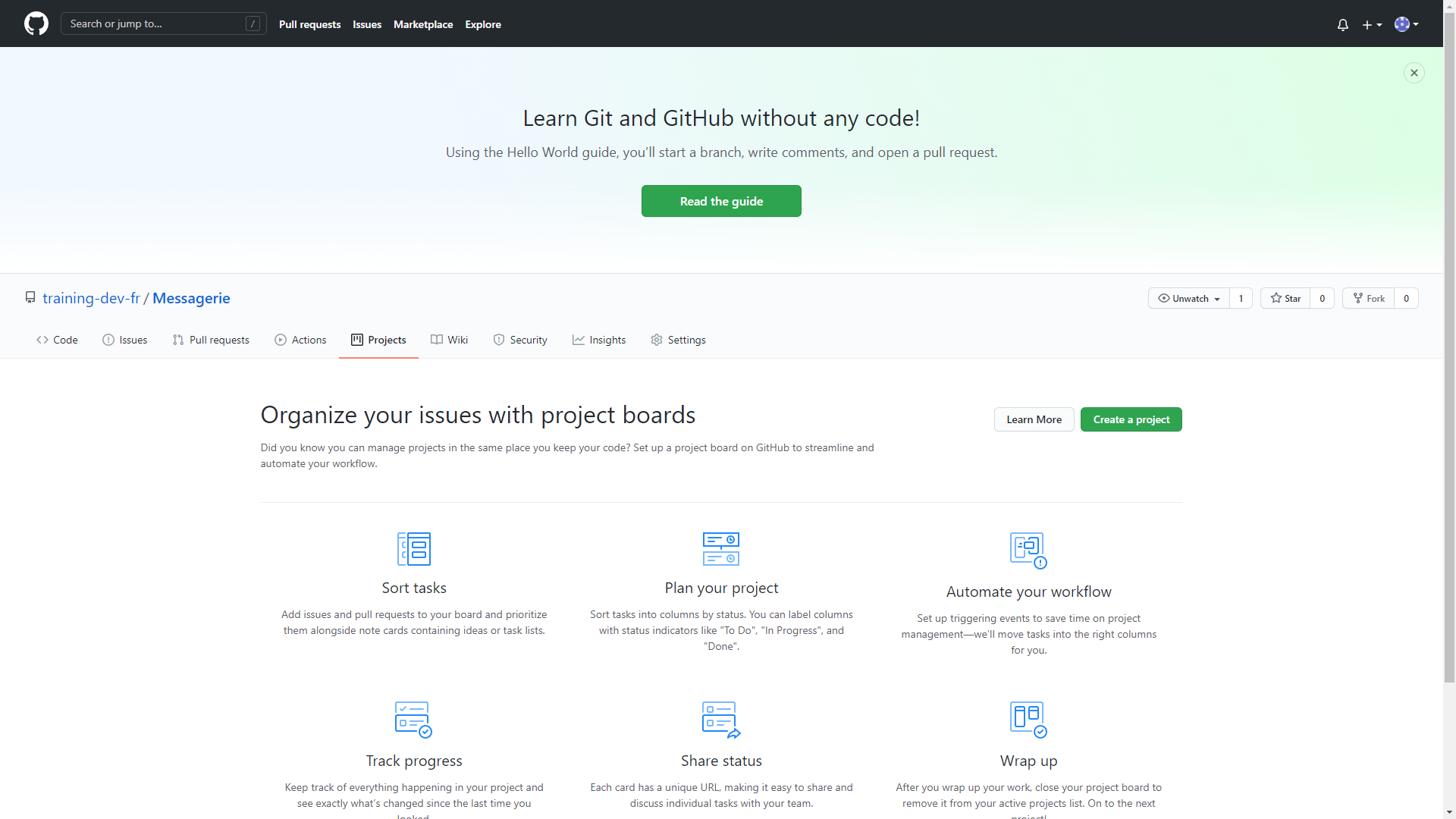The image size is (1456, 819).
Task: Click the Wrap up heading
Action: tap(1028, 761)
